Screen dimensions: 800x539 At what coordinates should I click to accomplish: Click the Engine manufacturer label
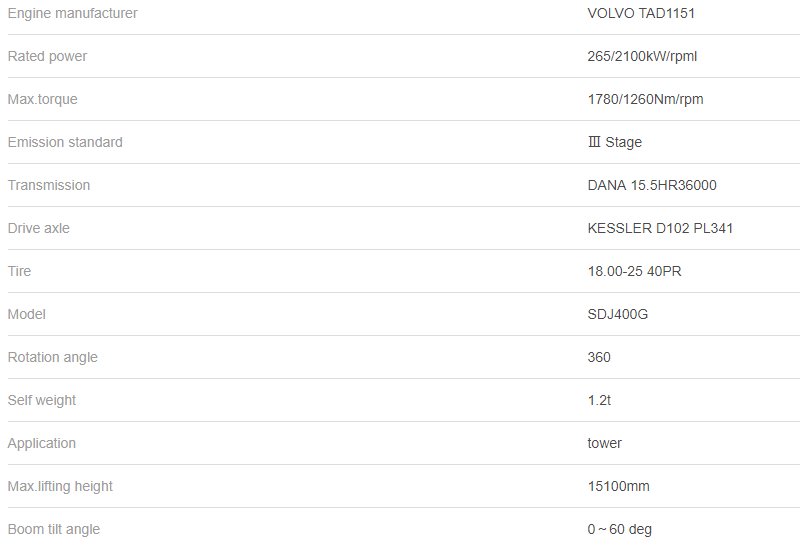pyautogui.click(x=73, y=13)
